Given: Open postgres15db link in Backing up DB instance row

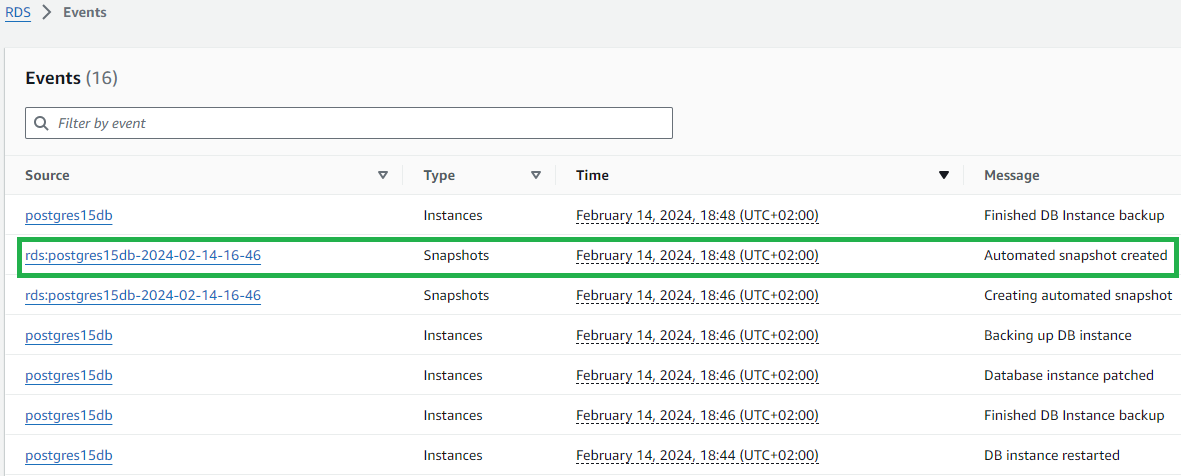Looking at the screenshot, I should coord(69,335).
